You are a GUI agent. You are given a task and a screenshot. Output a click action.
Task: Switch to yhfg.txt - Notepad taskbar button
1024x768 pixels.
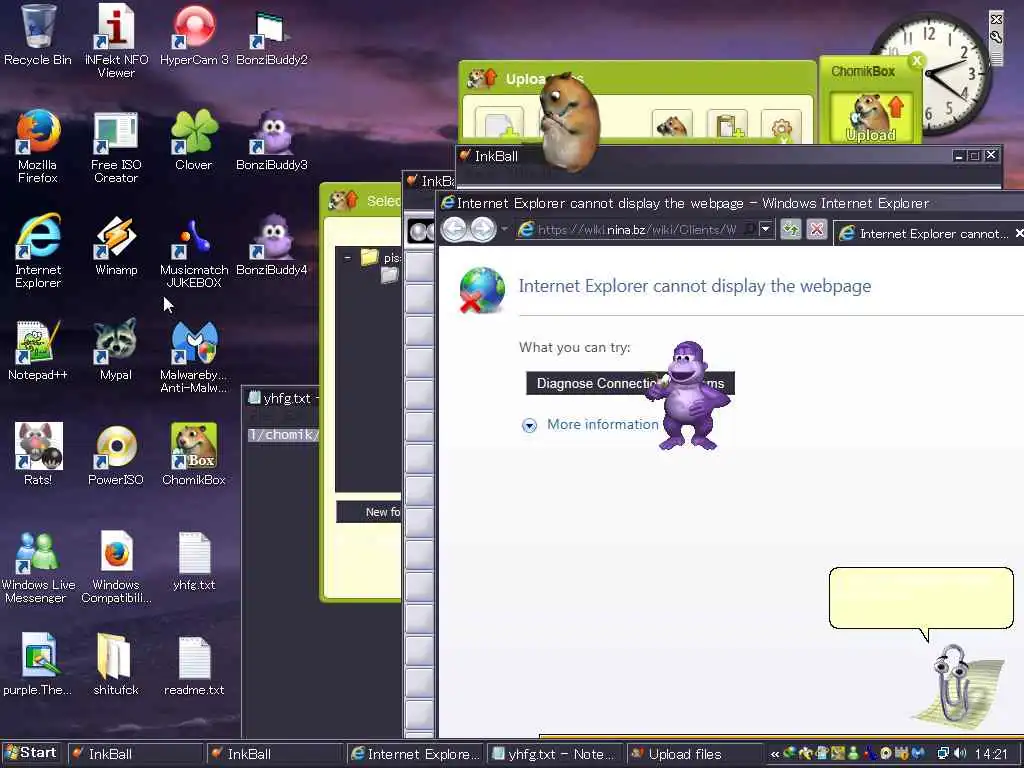555,754
